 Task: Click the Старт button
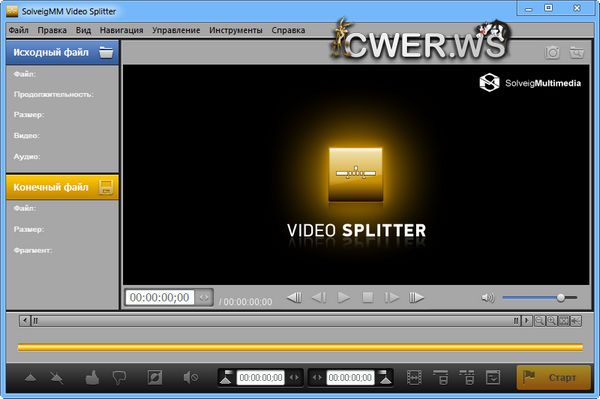click(553, 378)
